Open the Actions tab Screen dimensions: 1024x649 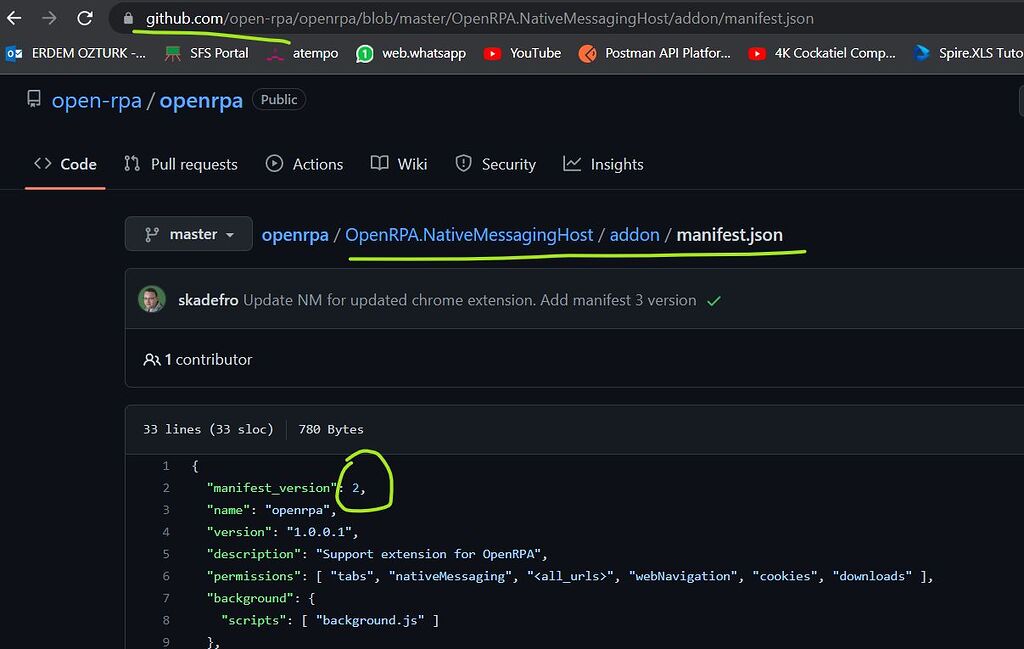[x=304, y=164]
